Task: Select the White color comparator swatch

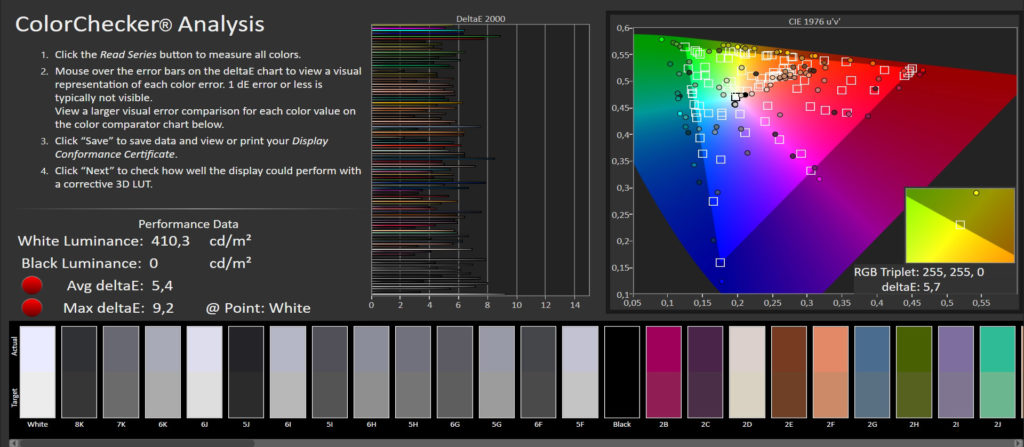Action: (x=37, y=372)
